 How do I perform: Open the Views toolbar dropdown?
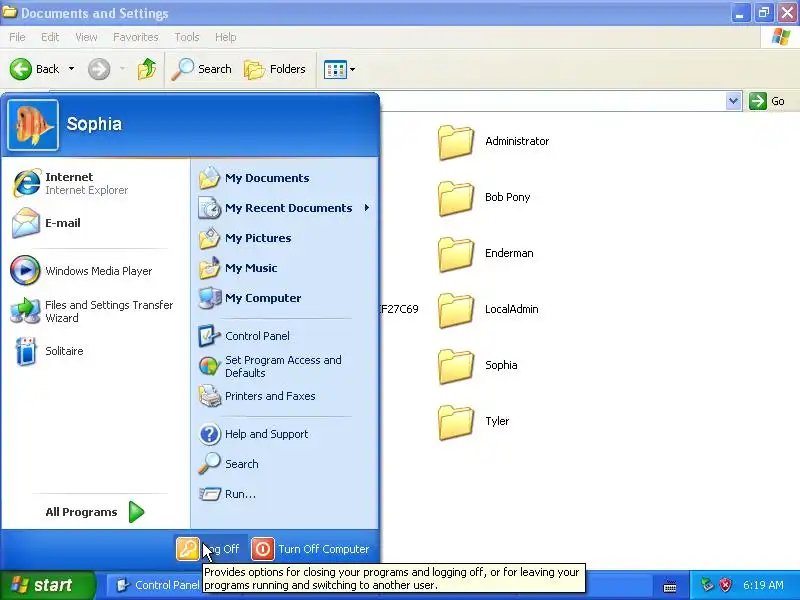[x=339, y=69]
